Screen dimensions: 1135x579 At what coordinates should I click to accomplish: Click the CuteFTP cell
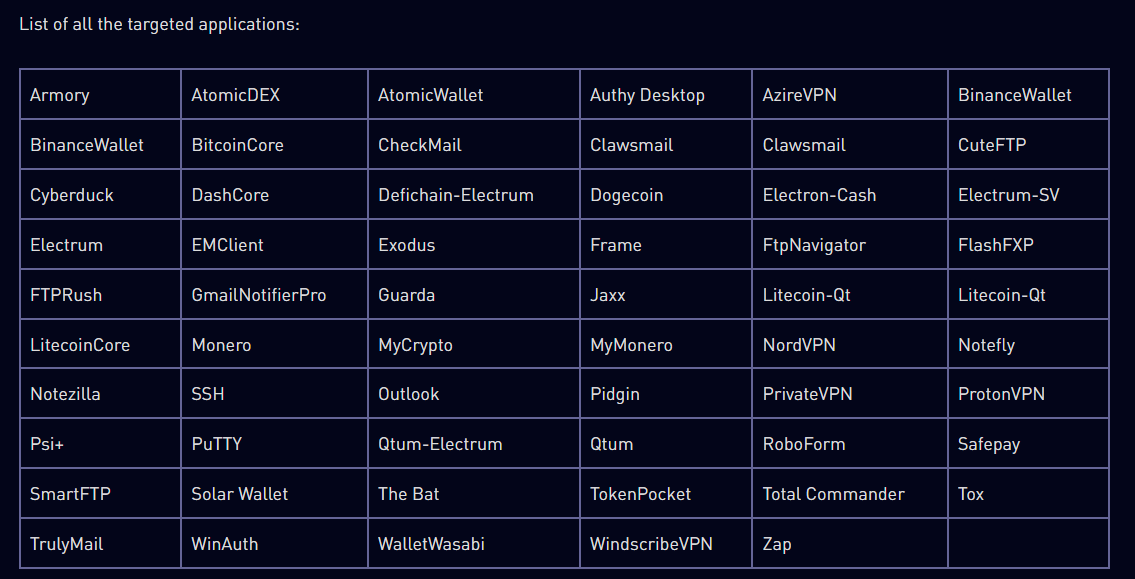pyautogui.click(x=1029, y=144)
